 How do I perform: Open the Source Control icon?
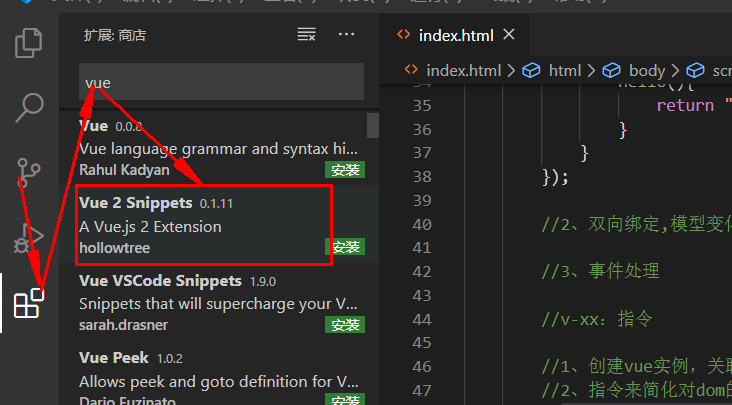click(x=29, y=173)
